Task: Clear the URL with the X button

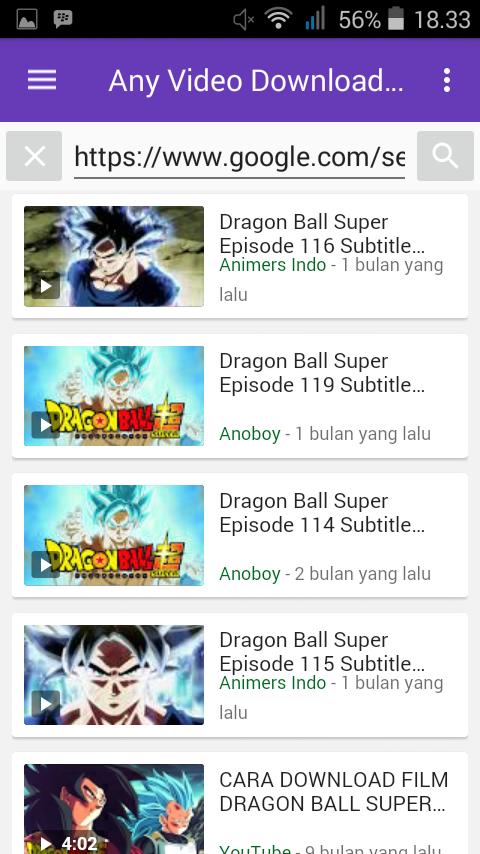Action: (34, 156)
